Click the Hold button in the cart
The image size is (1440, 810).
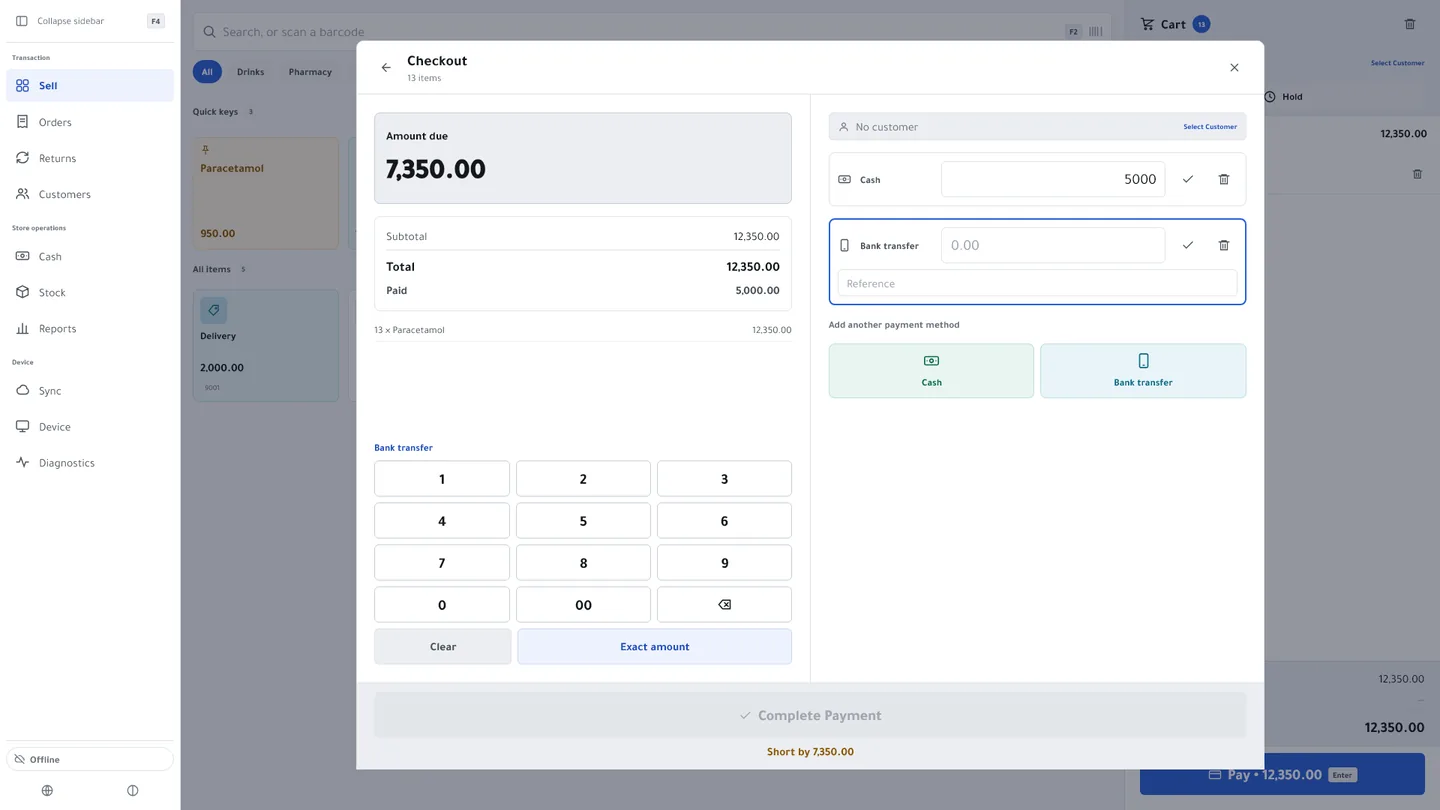[1283, 97]
